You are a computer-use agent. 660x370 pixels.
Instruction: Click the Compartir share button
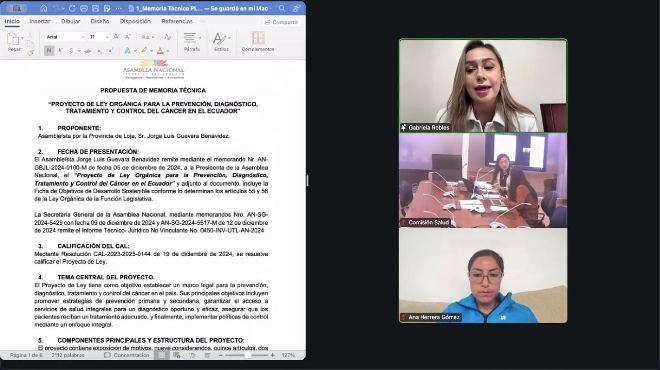pyautogui.click(x=281, y=22)
